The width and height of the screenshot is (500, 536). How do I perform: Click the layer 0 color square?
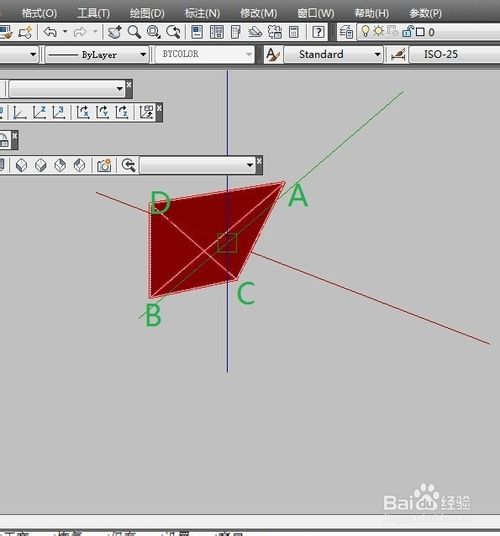420,32
